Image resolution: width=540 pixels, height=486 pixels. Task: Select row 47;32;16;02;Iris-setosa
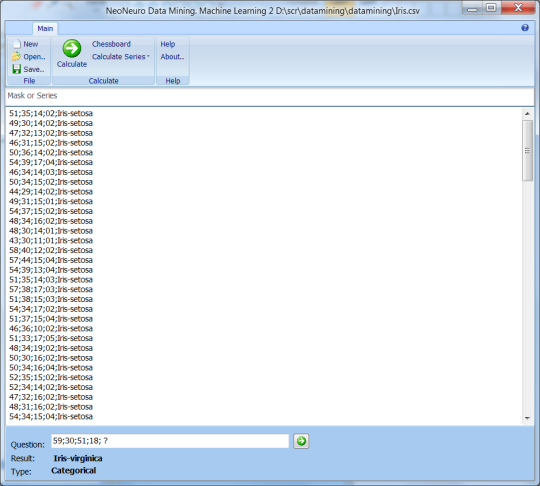point(51,397)
